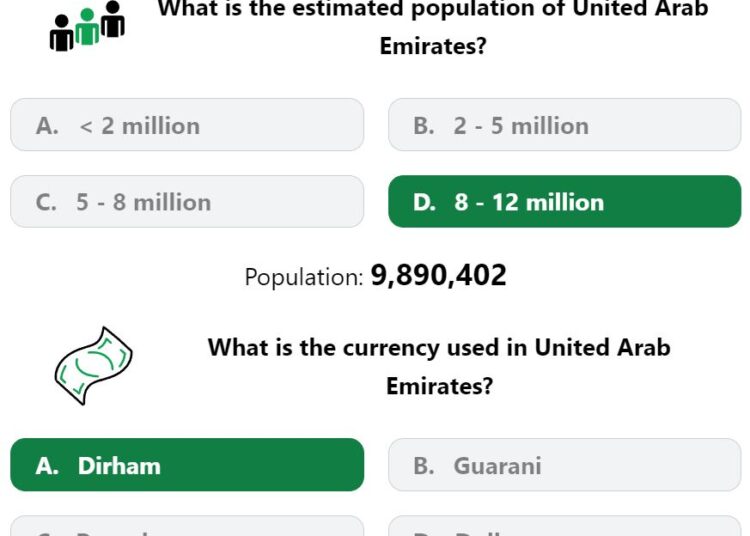Click the 'Population:' label text
The image size is (750, 536).
pos(304,277)
